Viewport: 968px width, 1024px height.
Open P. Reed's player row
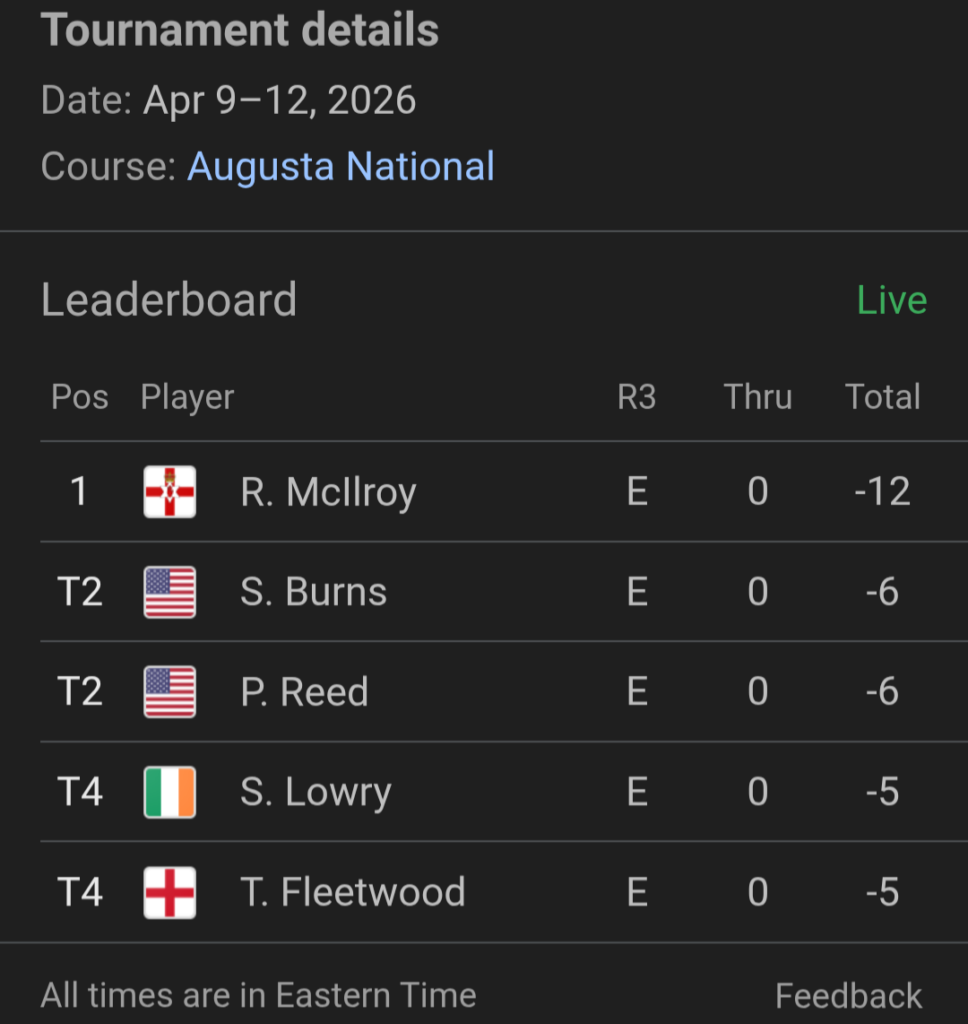(304, 692)
